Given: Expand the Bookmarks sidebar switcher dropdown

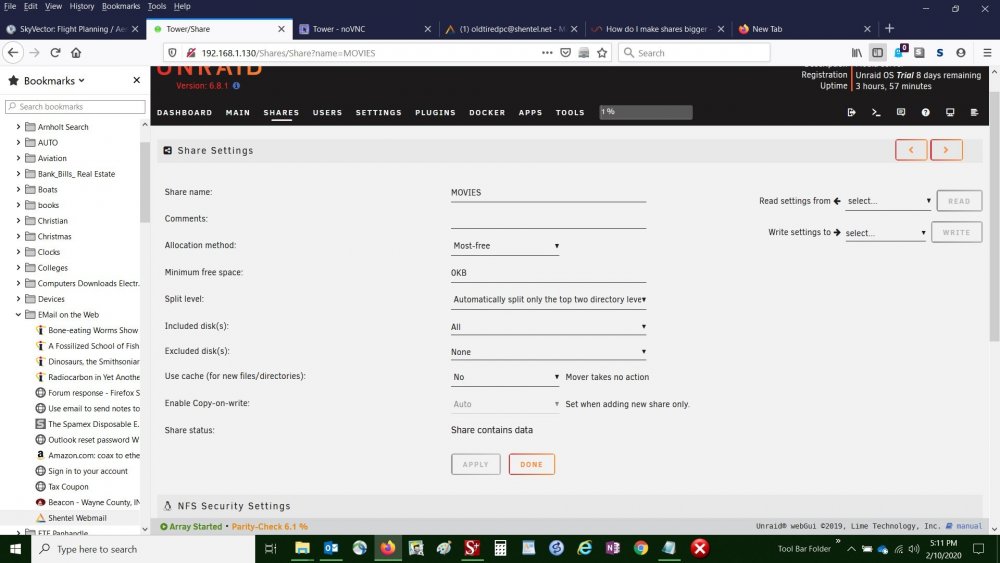Looking at the screenshot, I should [x=54, y=80].
